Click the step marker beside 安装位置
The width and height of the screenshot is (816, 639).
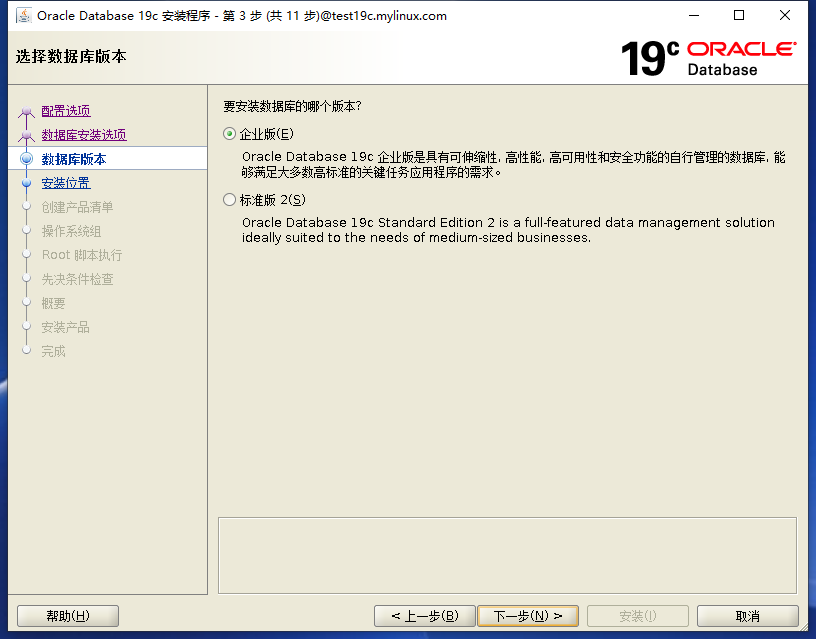click(27, 183)
